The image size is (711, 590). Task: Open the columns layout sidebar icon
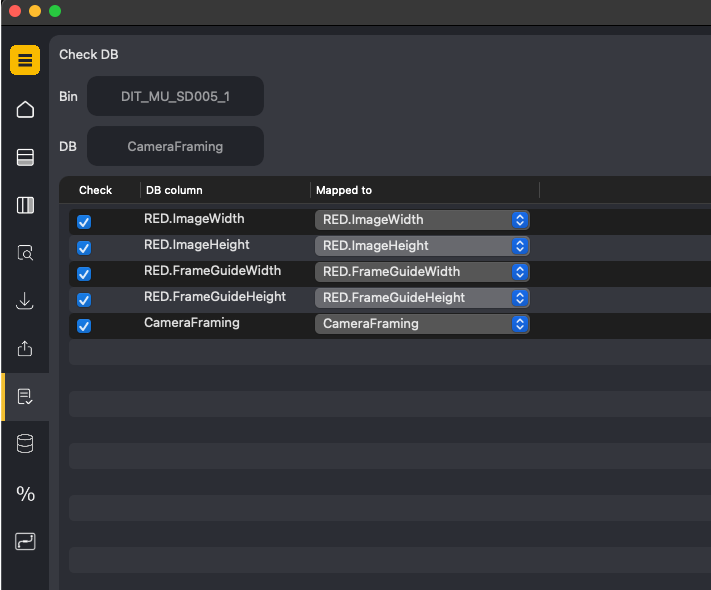click(25, 205)
